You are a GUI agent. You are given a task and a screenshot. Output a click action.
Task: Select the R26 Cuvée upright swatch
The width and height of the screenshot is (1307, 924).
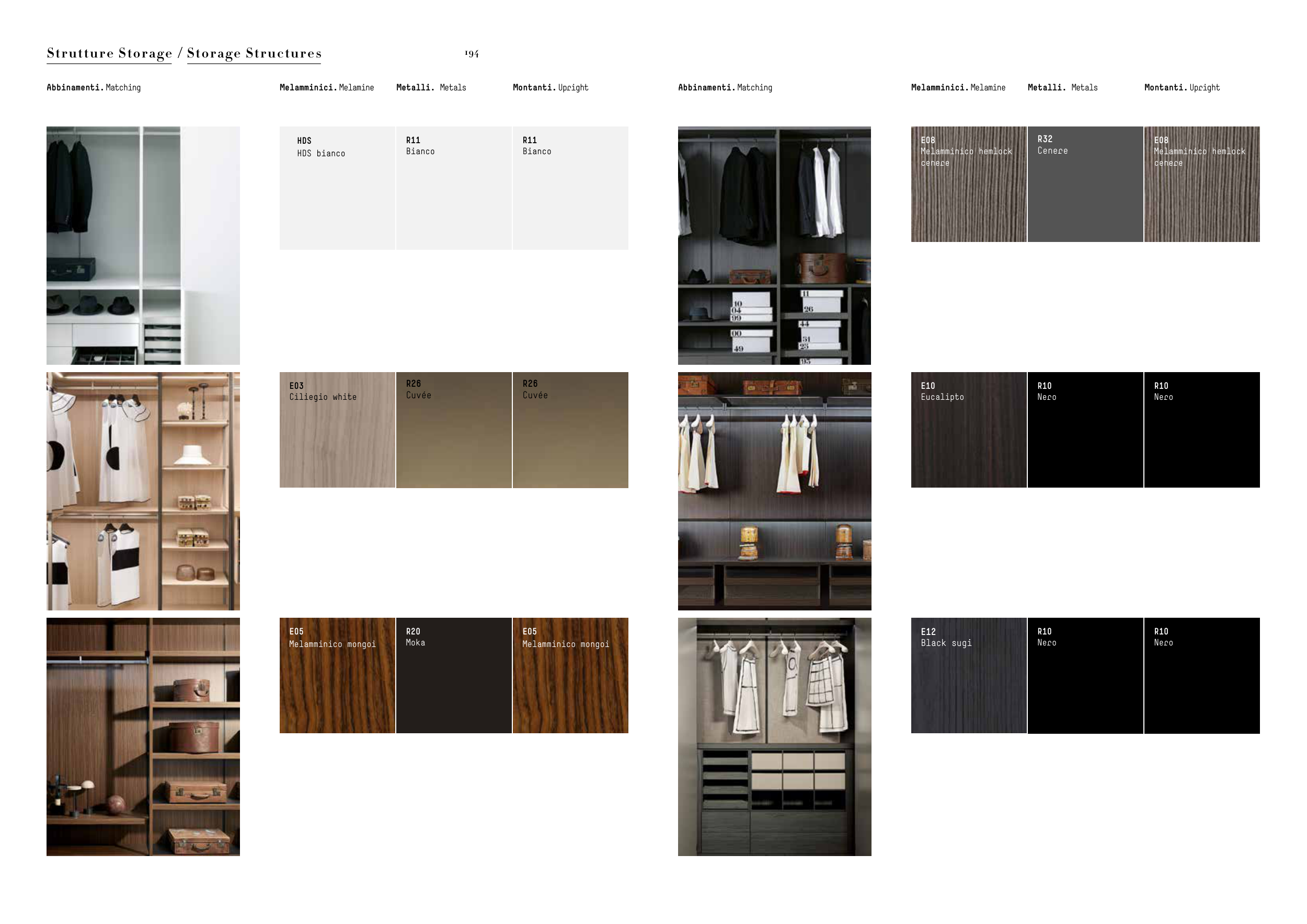pyautogui.click(x=570, y=430)
